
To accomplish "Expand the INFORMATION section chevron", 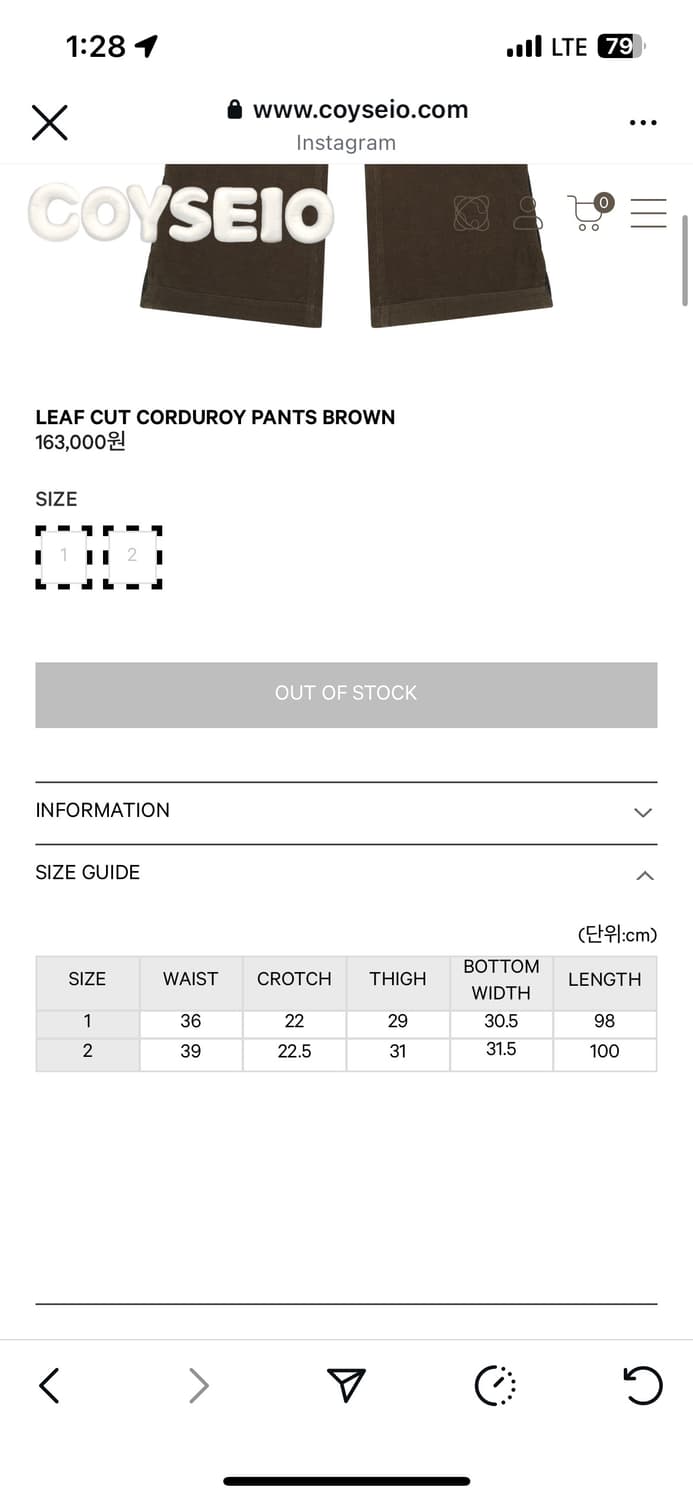I will [643, 812].
